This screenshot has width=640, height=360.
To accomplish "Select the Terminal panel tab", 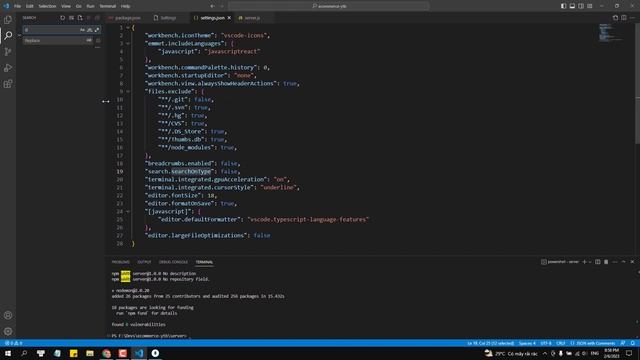I will (x=204, y=262).
